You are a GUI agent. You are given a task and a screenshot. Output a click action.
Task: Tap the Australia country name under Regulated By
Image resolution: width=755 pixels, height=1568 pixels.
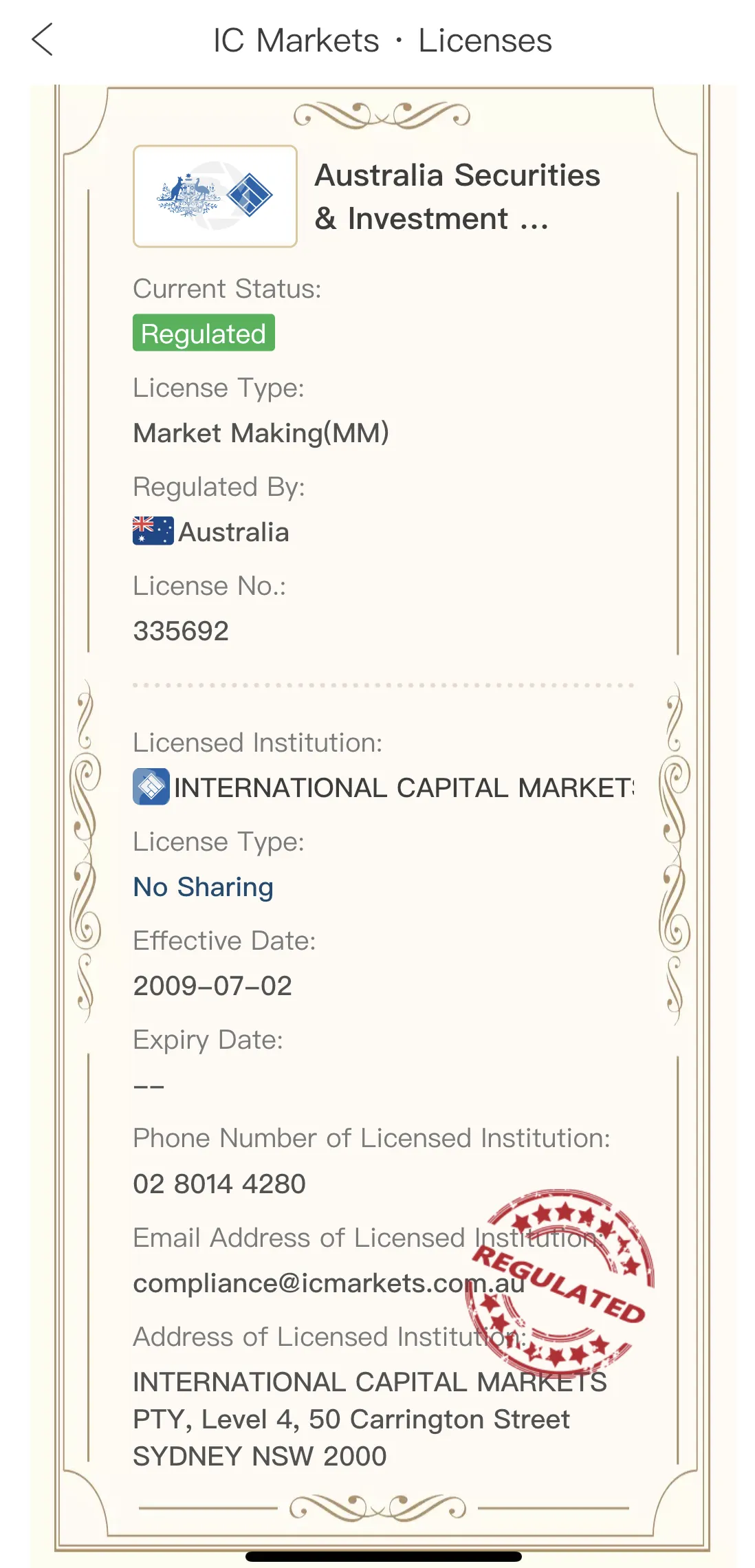point(234,532)
